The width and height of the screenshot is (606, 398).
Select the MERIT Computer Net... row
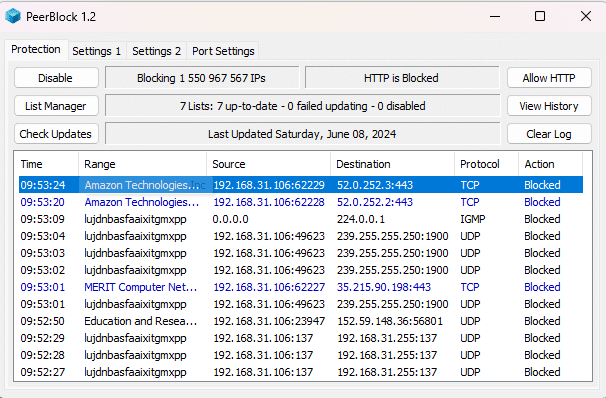[301, 287]
